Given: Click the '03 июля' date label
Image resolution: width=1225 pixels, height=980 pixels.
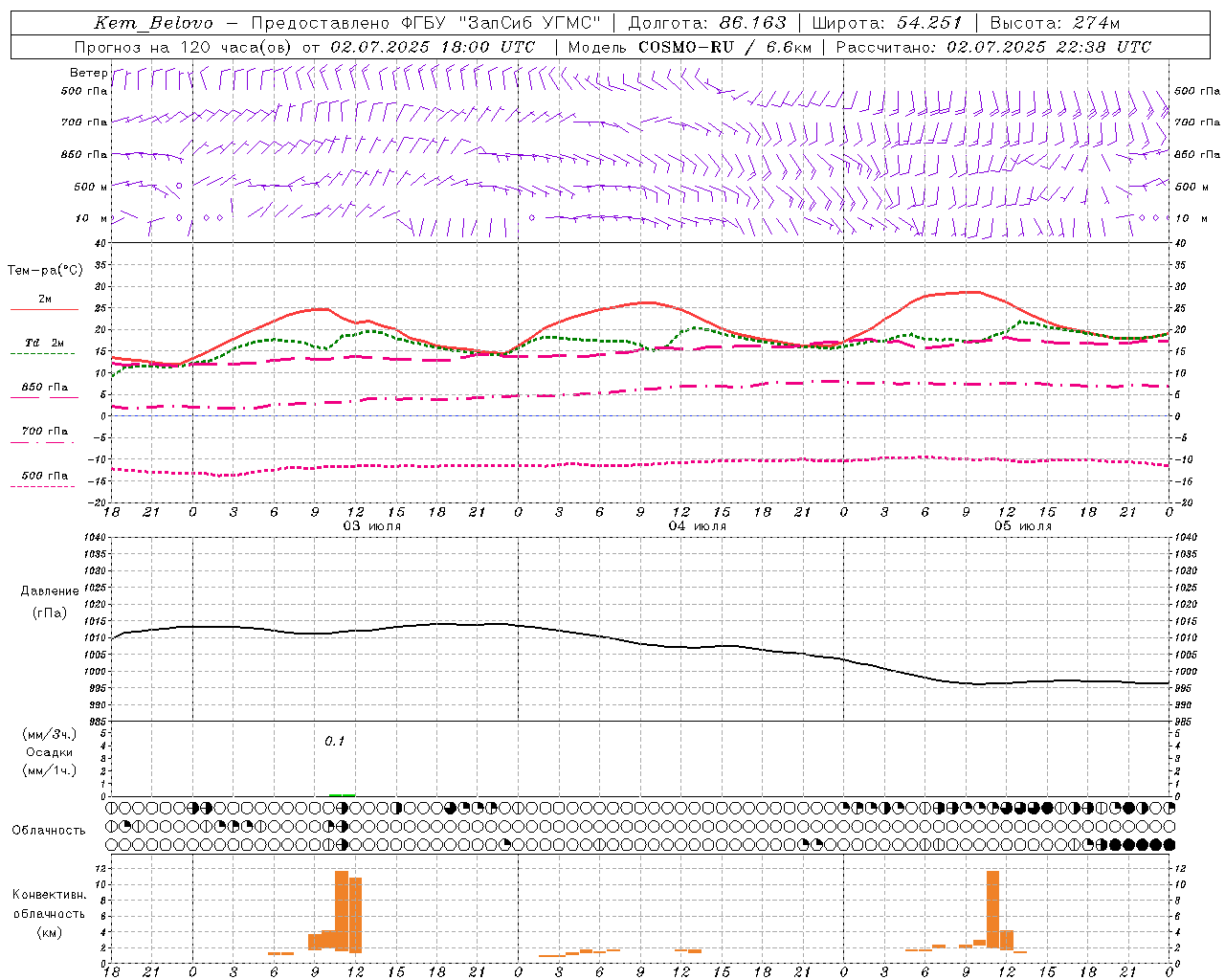Looking at the screenshot, I should tap(372, 526).
